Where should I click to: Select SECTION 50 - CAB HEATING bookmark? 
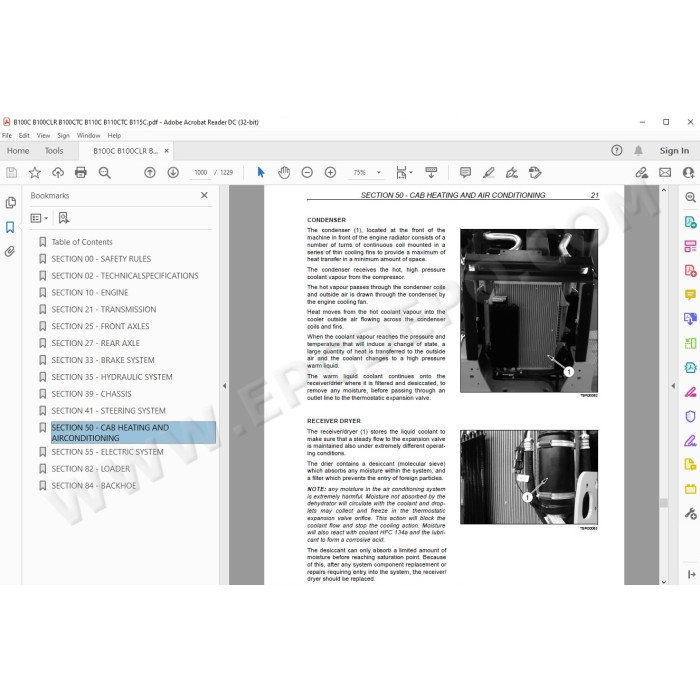(x=133, y=433)
